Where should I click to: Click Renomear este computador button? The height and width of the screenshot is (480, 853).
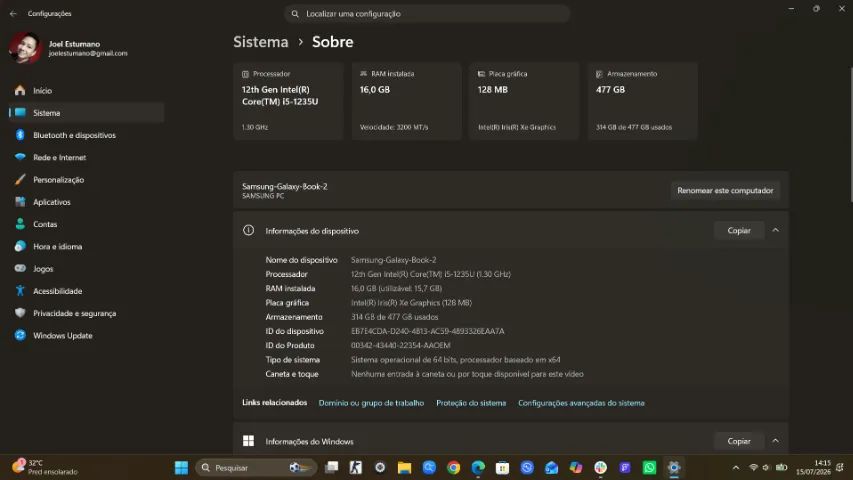click(725, 190)
